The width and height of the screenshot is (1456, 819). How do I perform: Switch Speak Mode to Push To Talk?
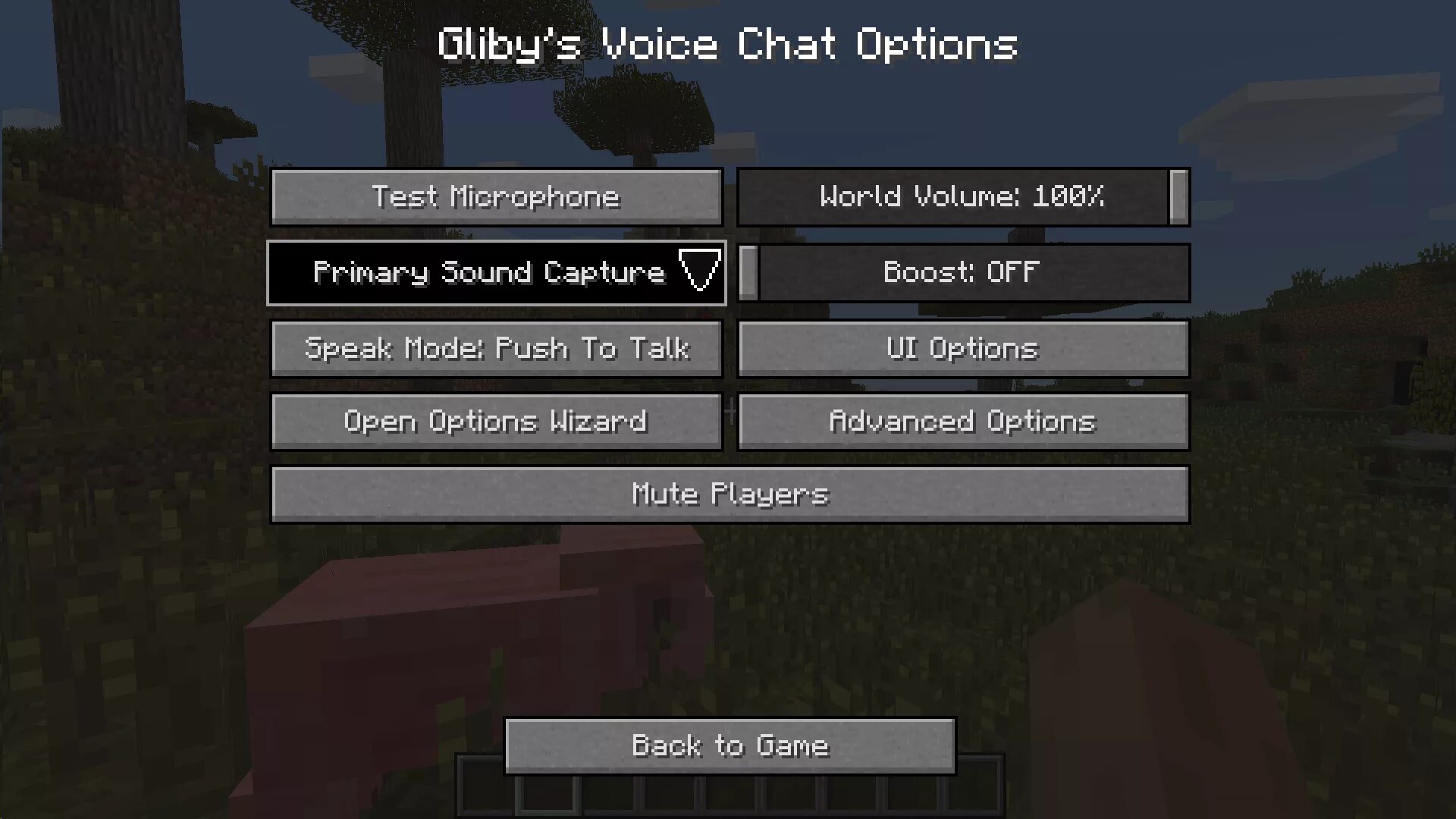point(496,348)
